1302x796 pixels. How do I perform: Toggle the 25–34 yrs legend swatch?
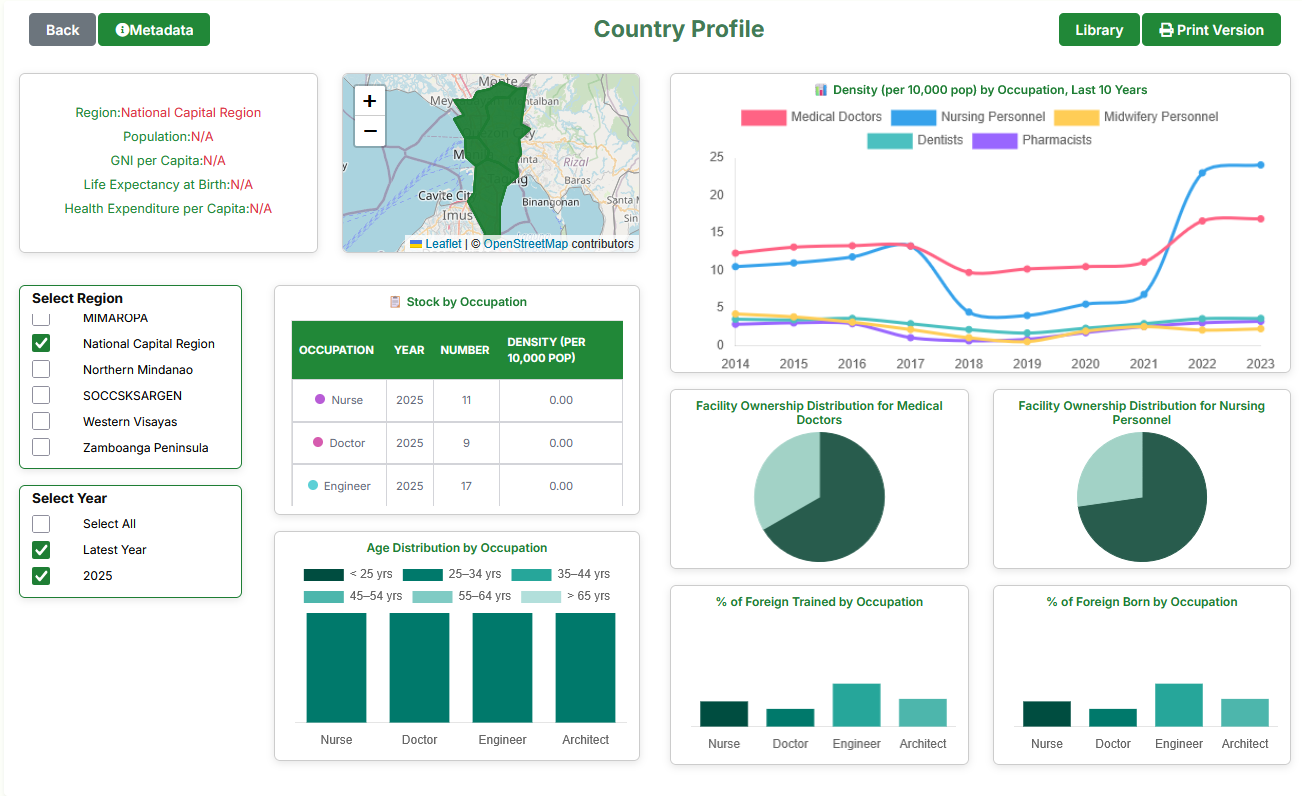pyautogui.click(x=423, y=575)
